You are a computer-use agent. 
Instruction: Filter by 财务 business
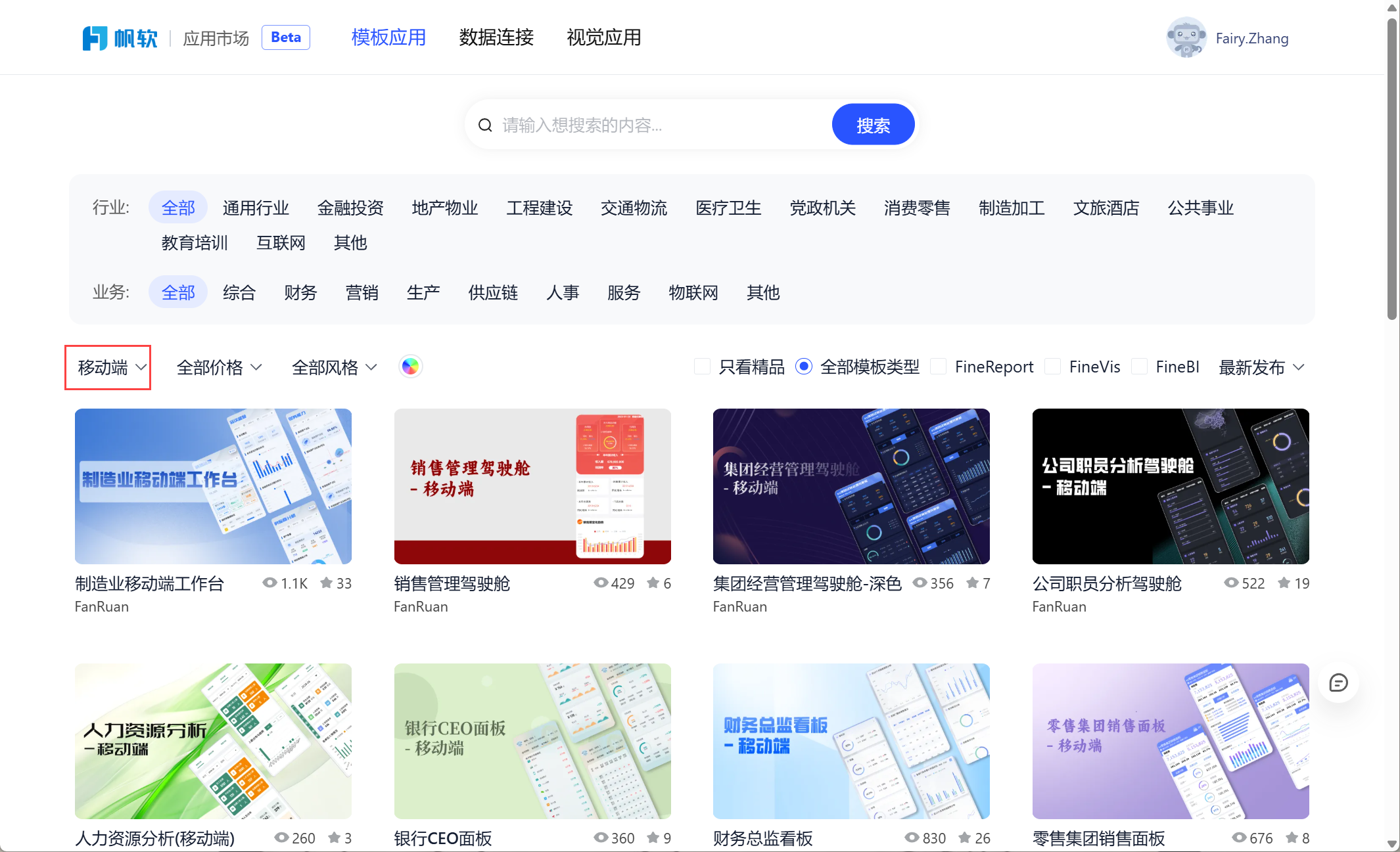pos(300,292)
